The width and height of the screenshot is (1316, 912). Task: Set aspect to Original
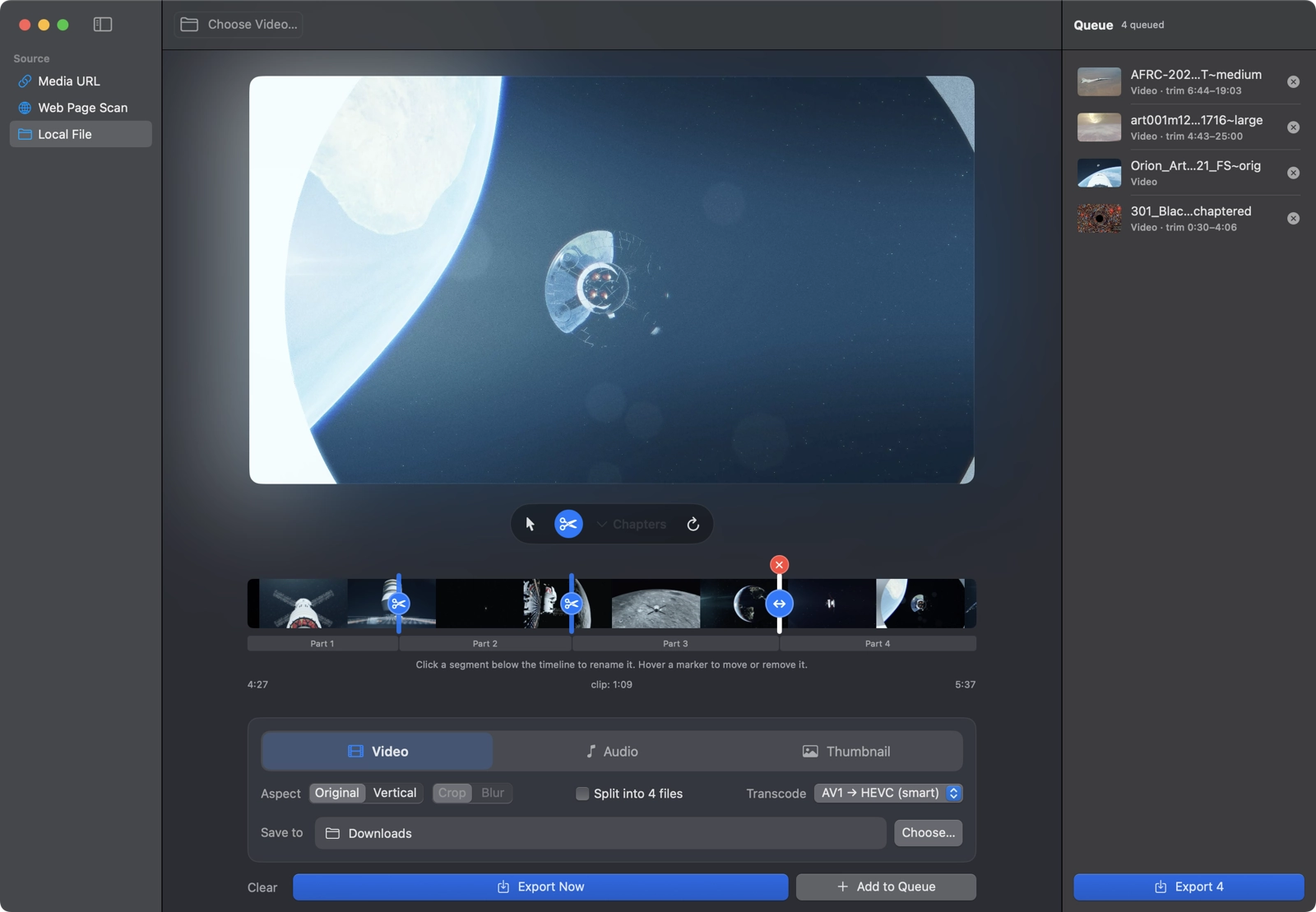(x=337, y=793)
